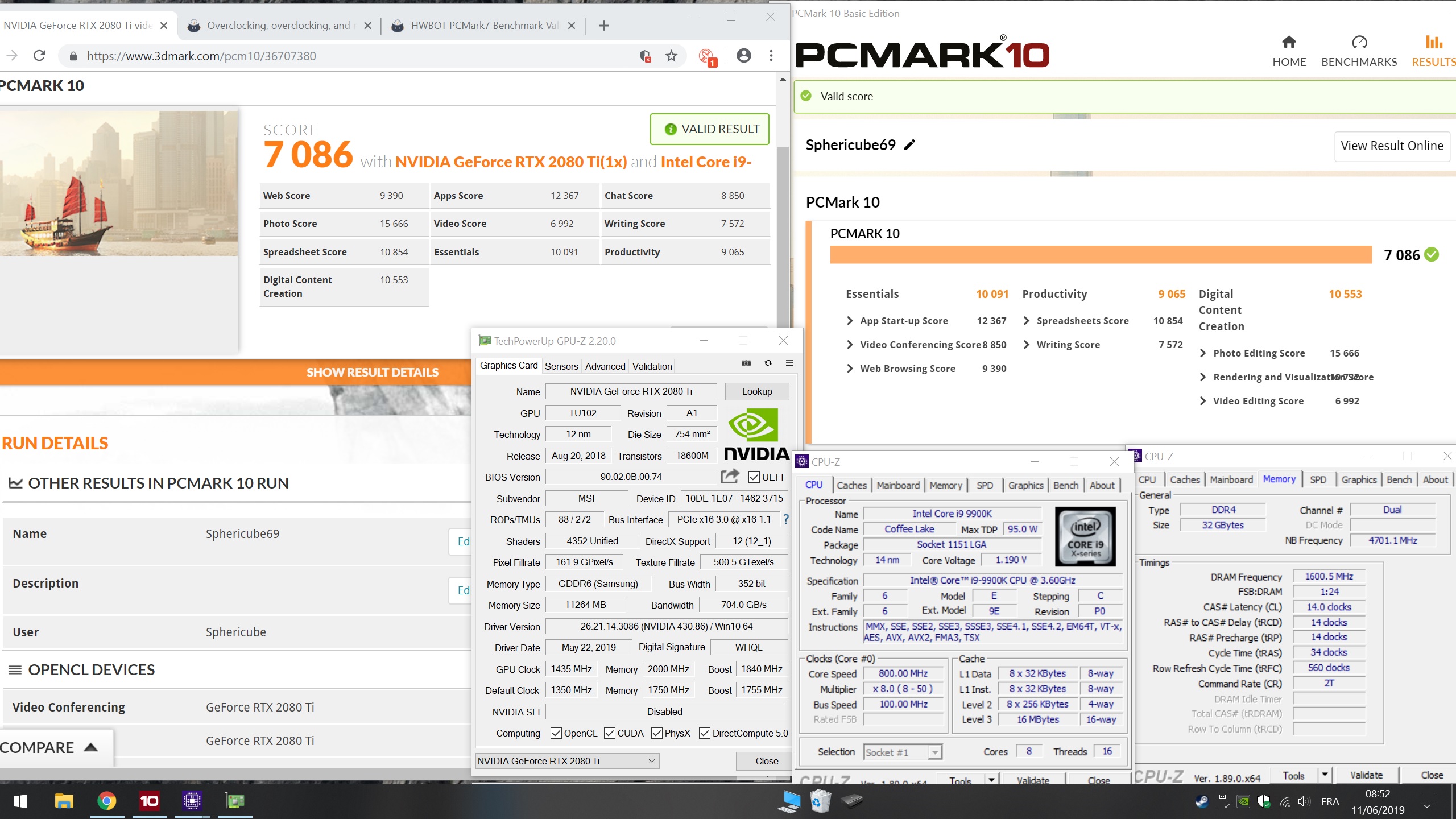
Task: Click Validate button in right CPU-Z
Action: 1366,775
